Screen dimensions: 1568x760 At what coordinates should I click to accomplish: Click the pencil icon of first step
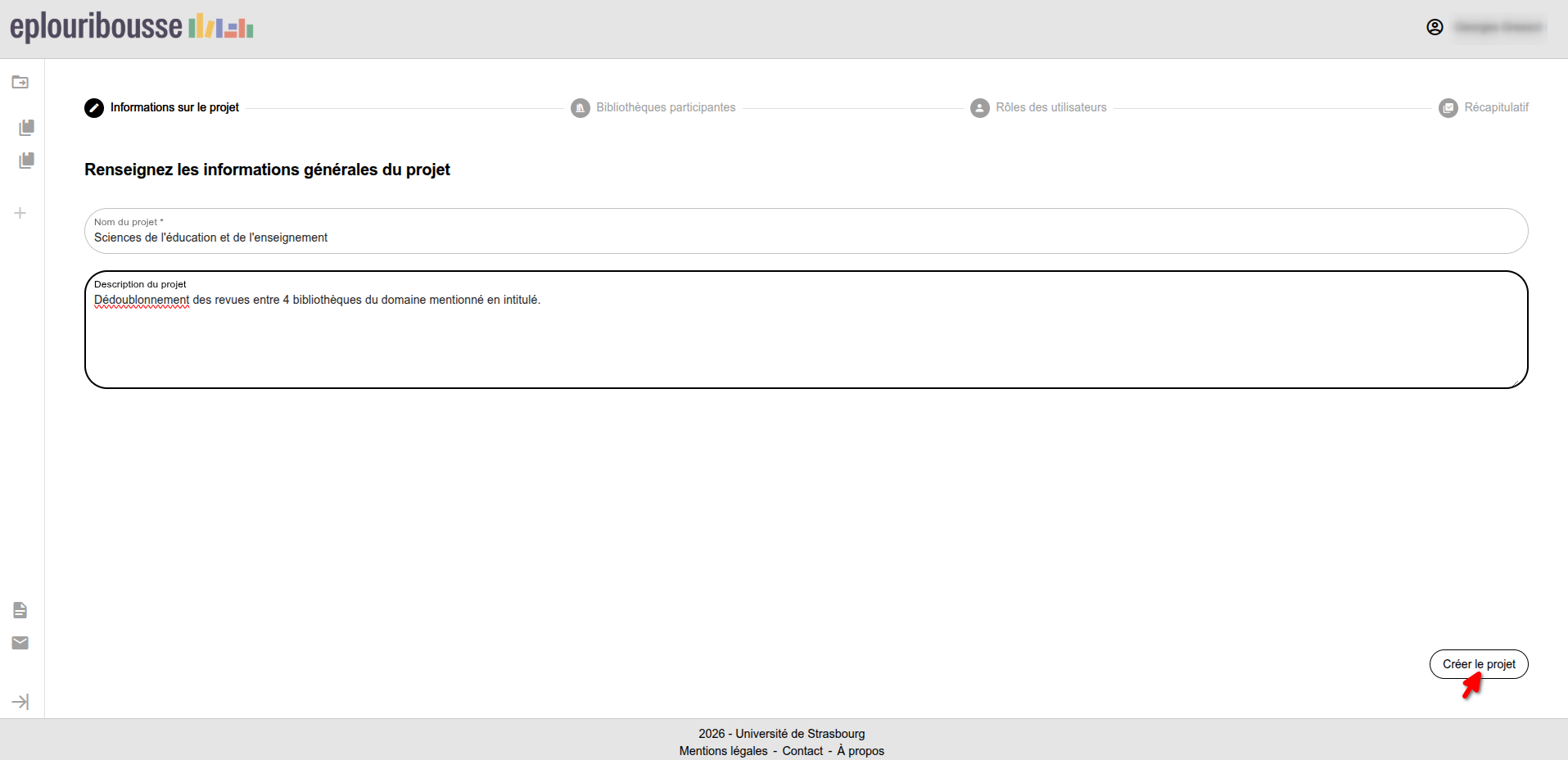point(94,108)
